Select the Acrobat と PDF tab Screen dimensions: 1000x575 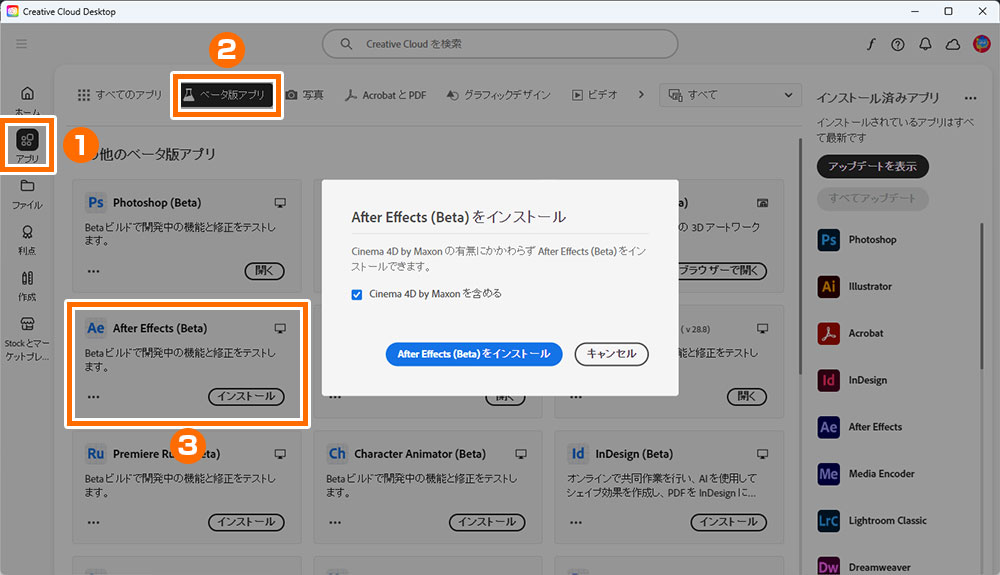tap(386, 95)
